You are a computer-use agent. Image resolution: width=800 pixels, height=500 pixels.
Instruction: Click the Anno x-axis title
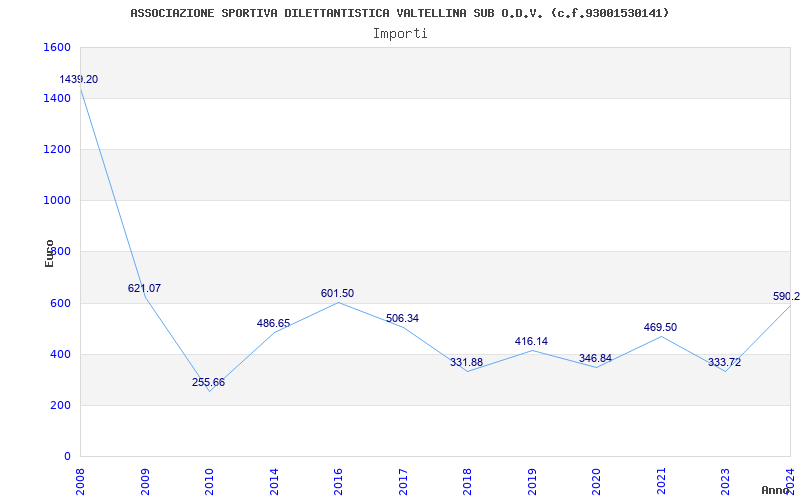point(775,490)
